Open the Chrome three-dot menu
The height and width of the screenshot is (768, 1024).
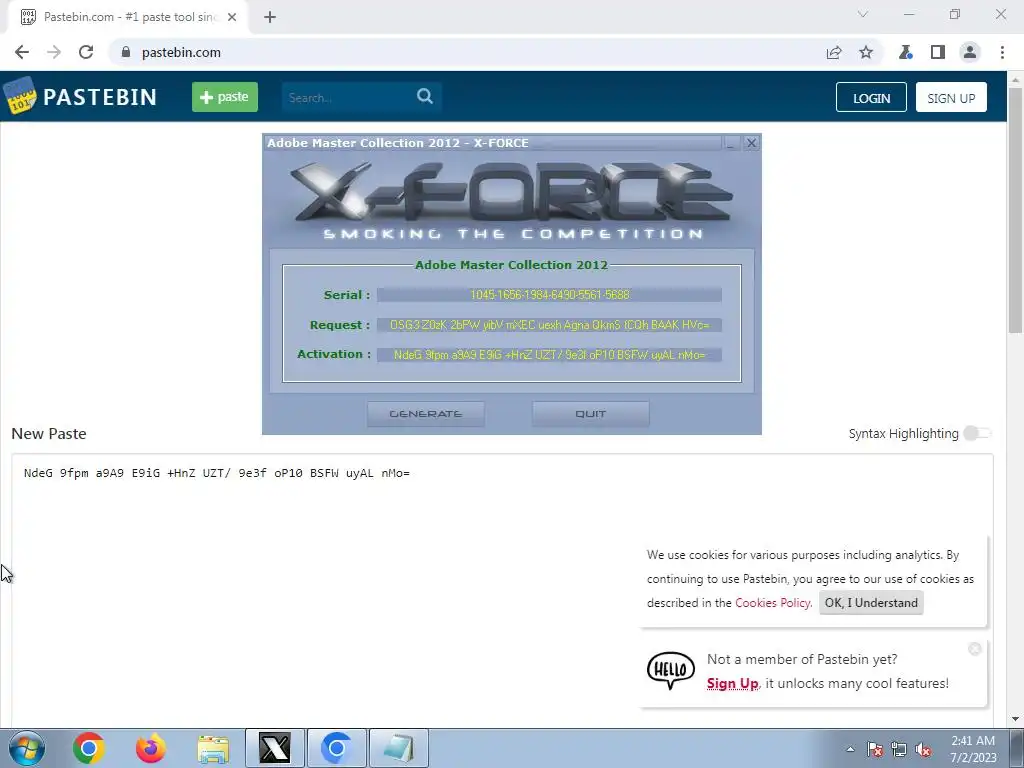(x=1002, y=52)
